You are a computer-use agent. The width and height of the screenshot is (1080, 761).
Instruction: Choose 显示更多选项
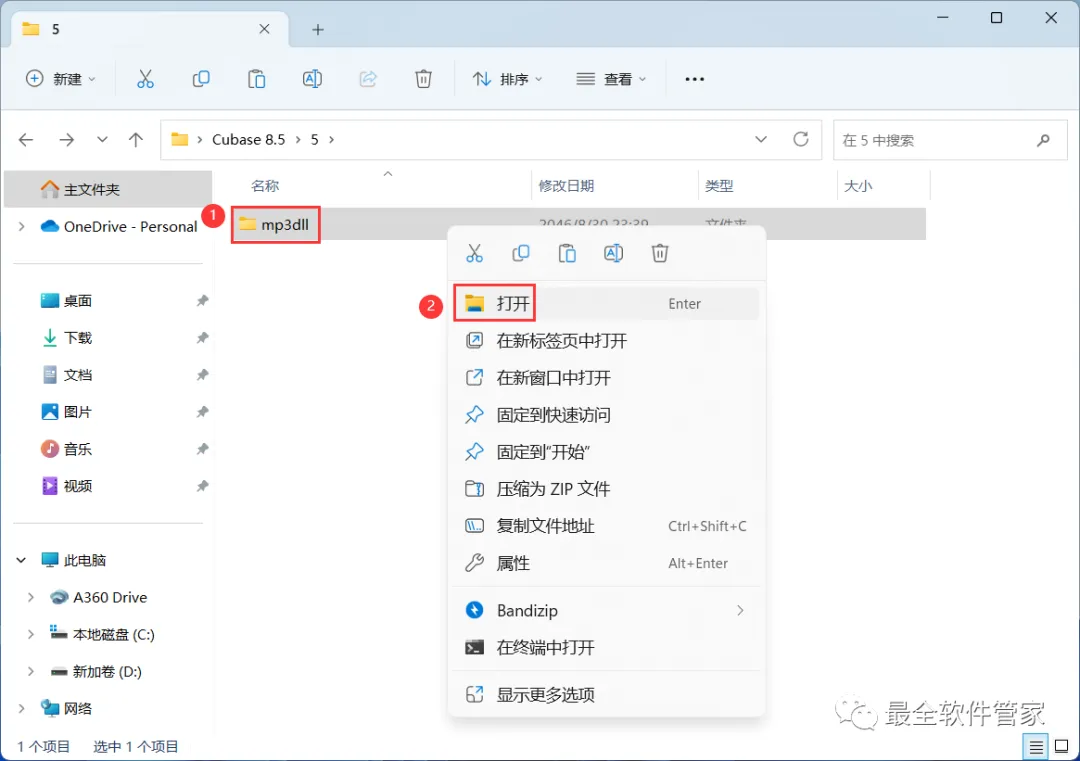point(606,695)
